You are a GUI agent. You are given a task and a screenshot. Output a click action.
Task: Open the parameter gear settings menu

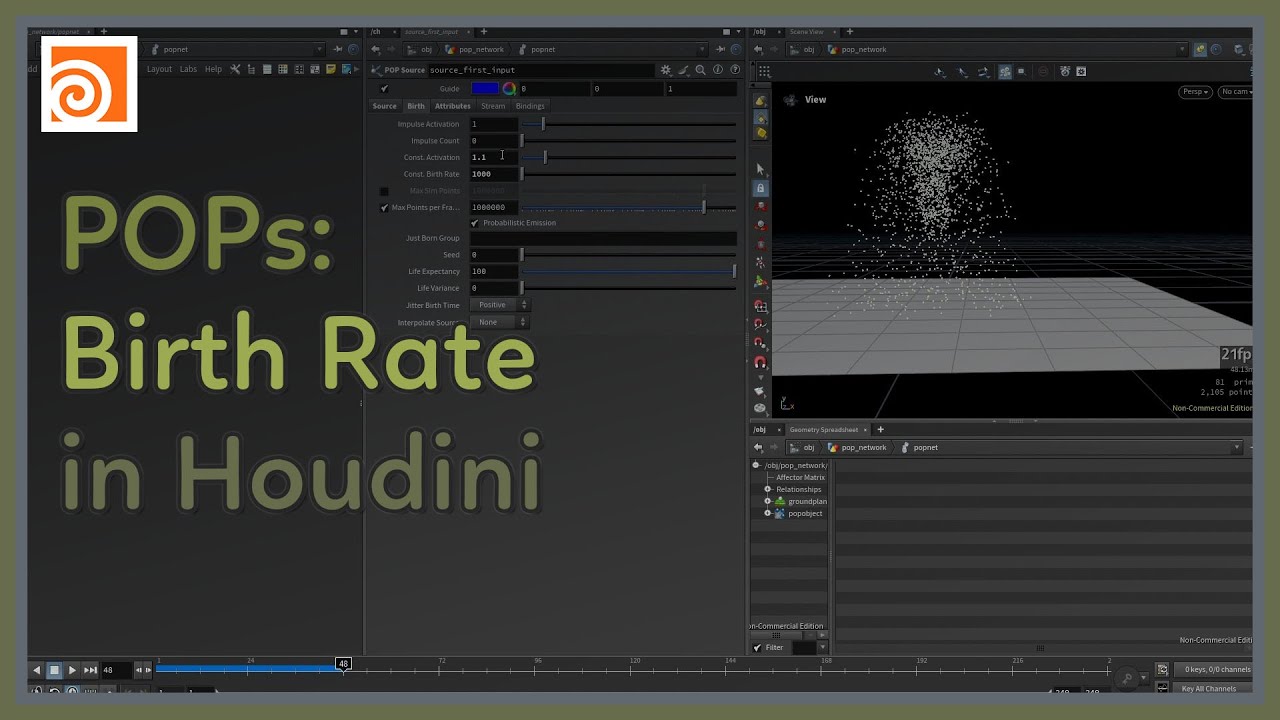tap(666, 70)
